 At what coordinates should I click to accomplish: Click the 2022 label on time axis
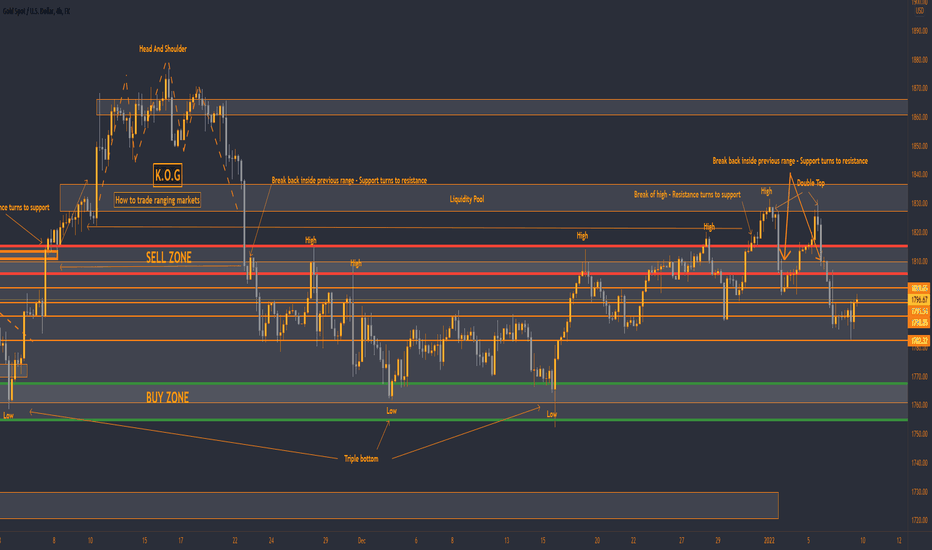click(x=769, y=540)
